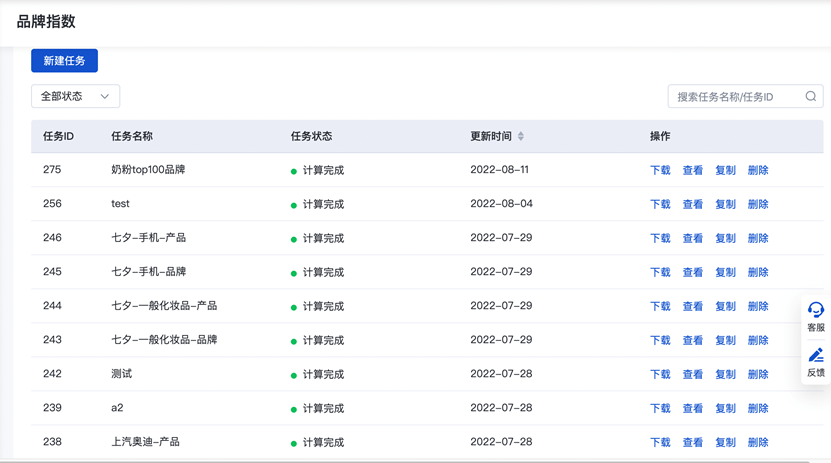Delete task 239 named a2

point(758,409)
